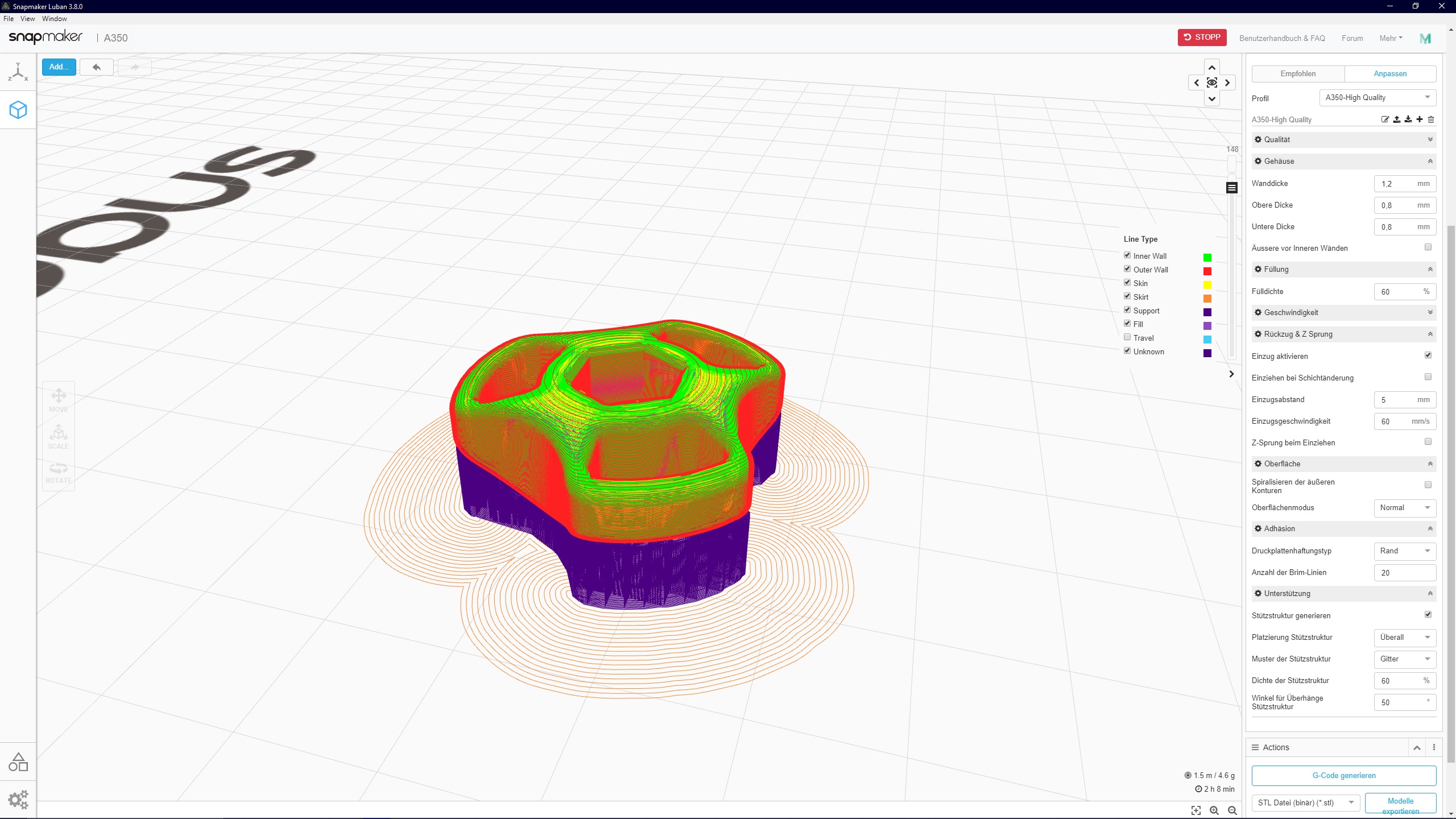This screenshot has height=819, width=1456.
Task: Click the Add... button
Action: click(59, 67)
